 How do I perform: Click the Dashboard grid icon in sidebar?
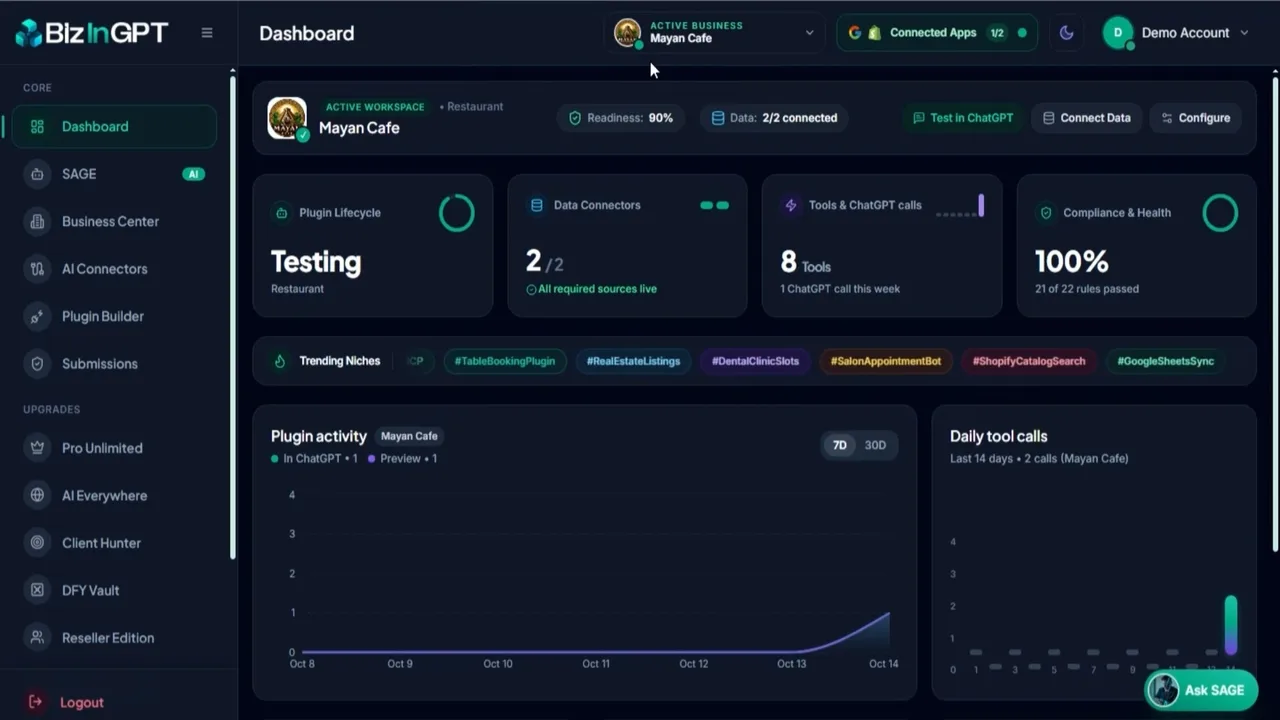(x=37, y=127)
